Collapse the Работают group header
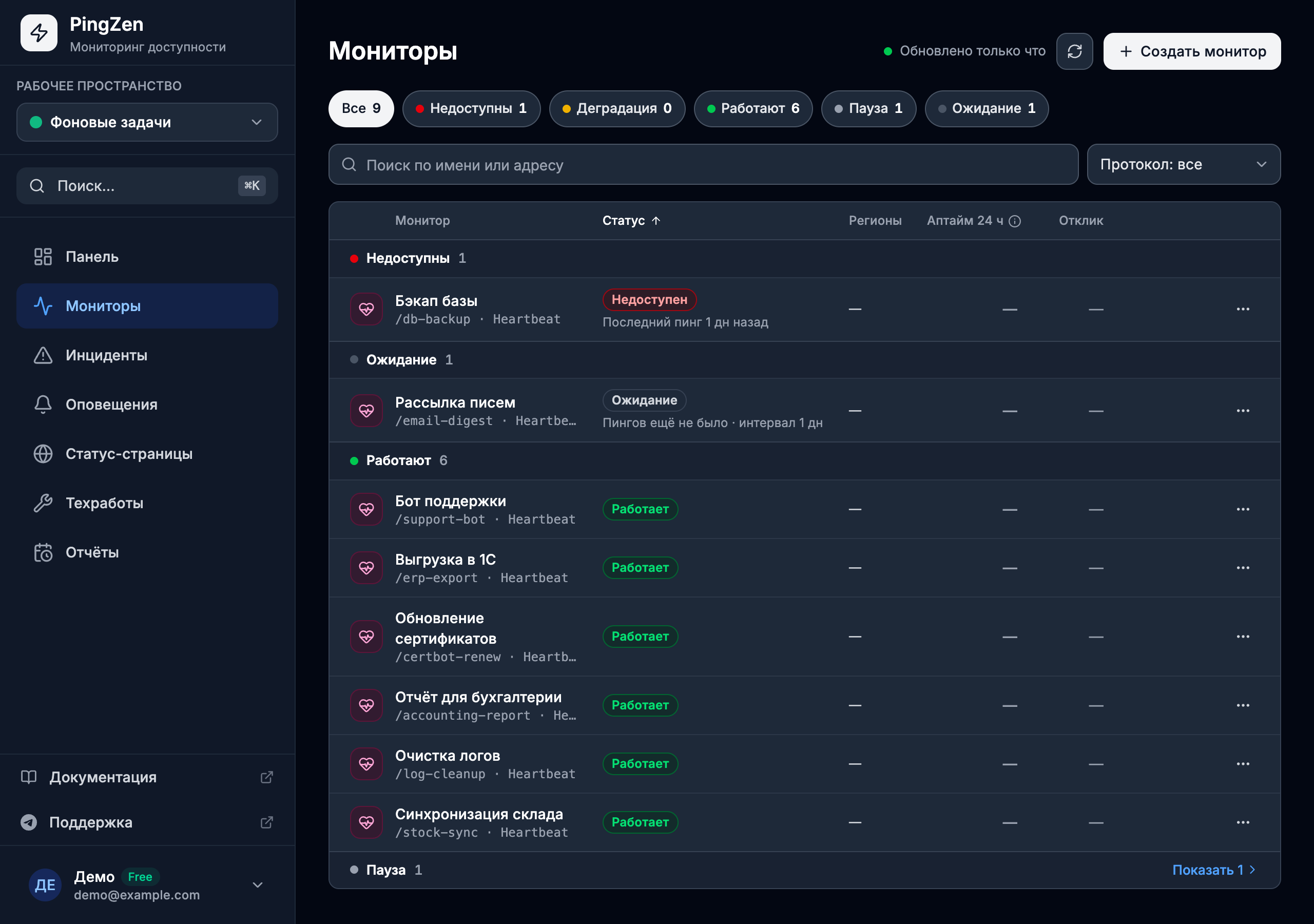 coord(804,460)
